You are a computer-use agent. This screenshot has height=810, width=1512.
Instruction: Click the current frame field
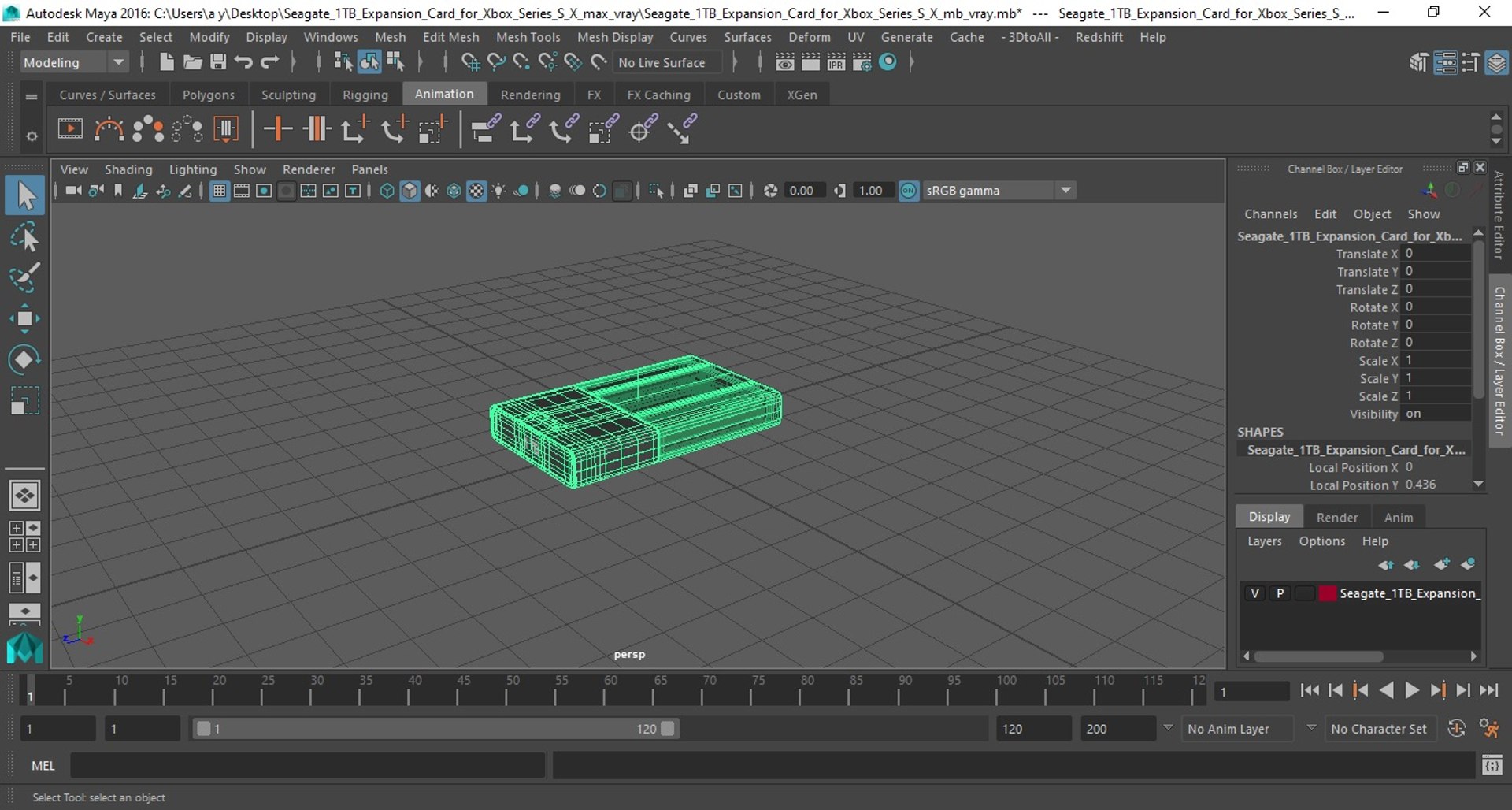pos(1251,692)
